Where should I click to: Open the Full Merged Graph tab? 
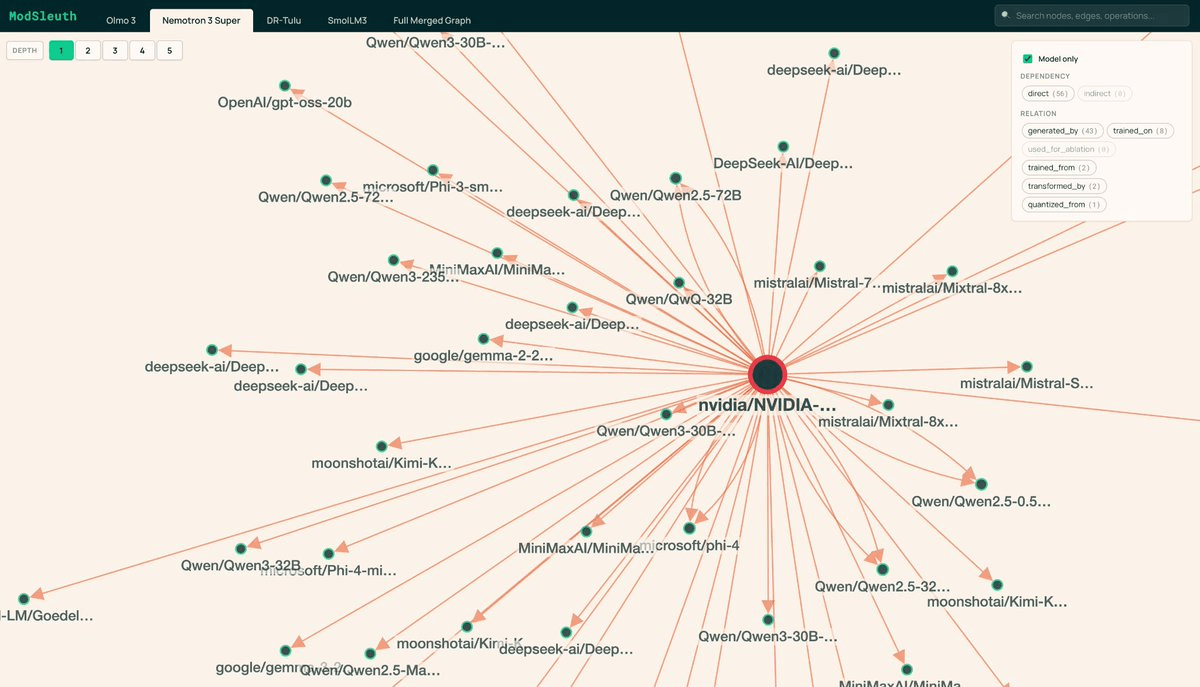432,20
